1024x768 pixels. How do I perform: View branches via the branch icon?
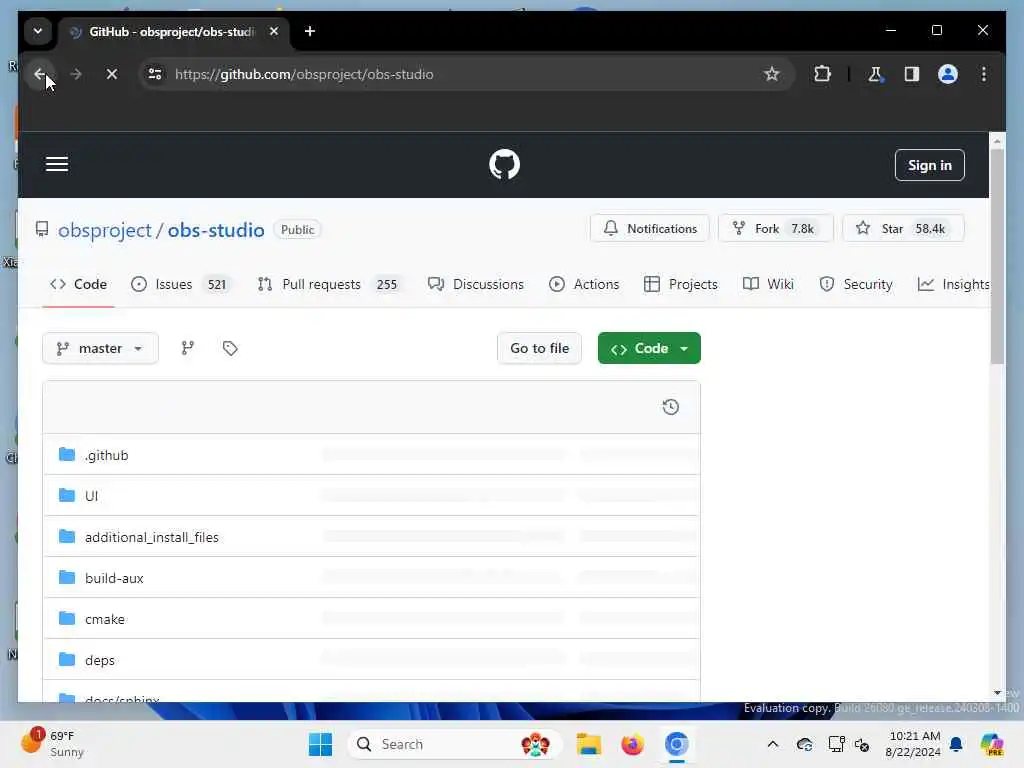click(x=187, y=348)
